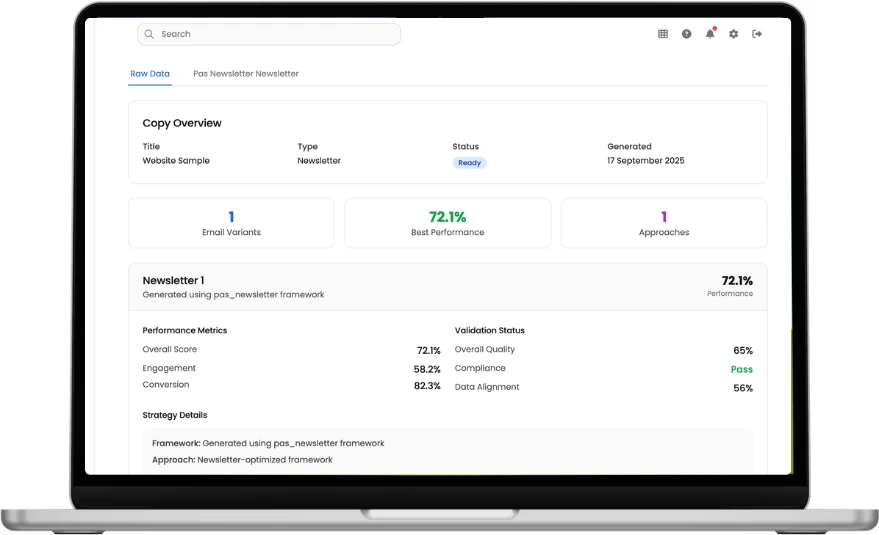The width and height of the screenshot is (879, 535).
Task: Click the Newsletter 1 header
Action: pyautogui.click(x=174, y=281)
